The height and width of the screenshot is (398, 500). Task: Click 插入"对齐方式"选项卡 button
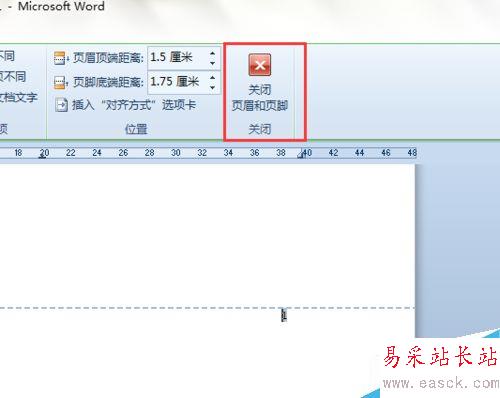125,105
